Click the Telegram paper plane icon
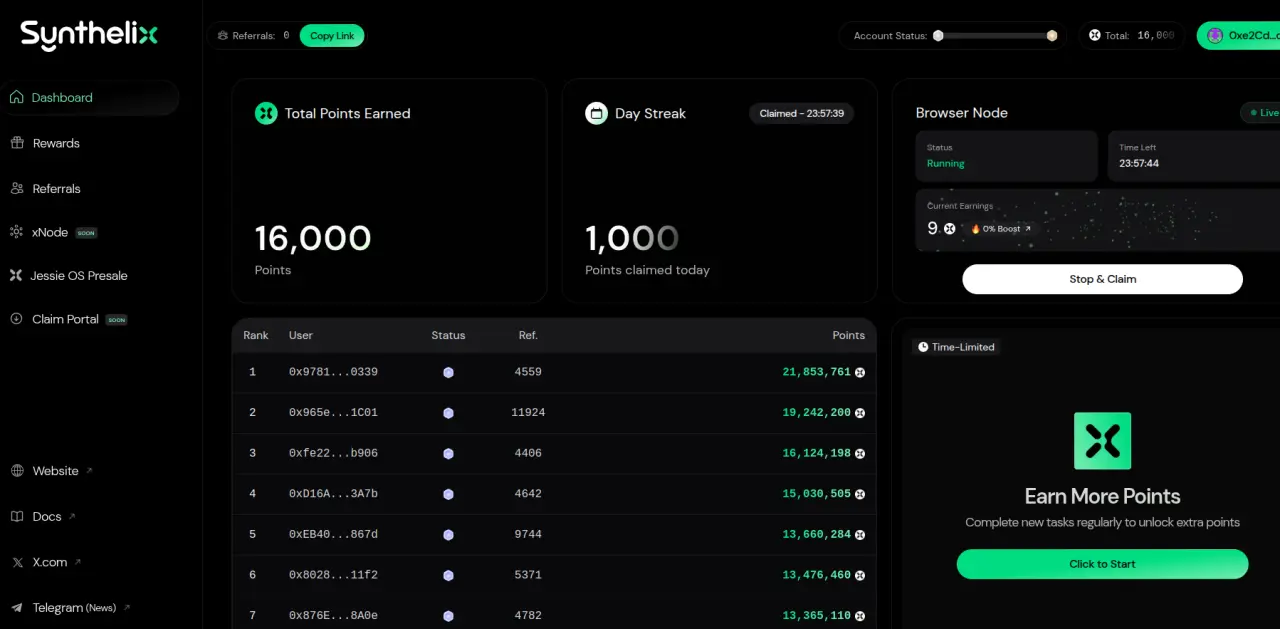The image size is (1280, 629). coord(17,607)
